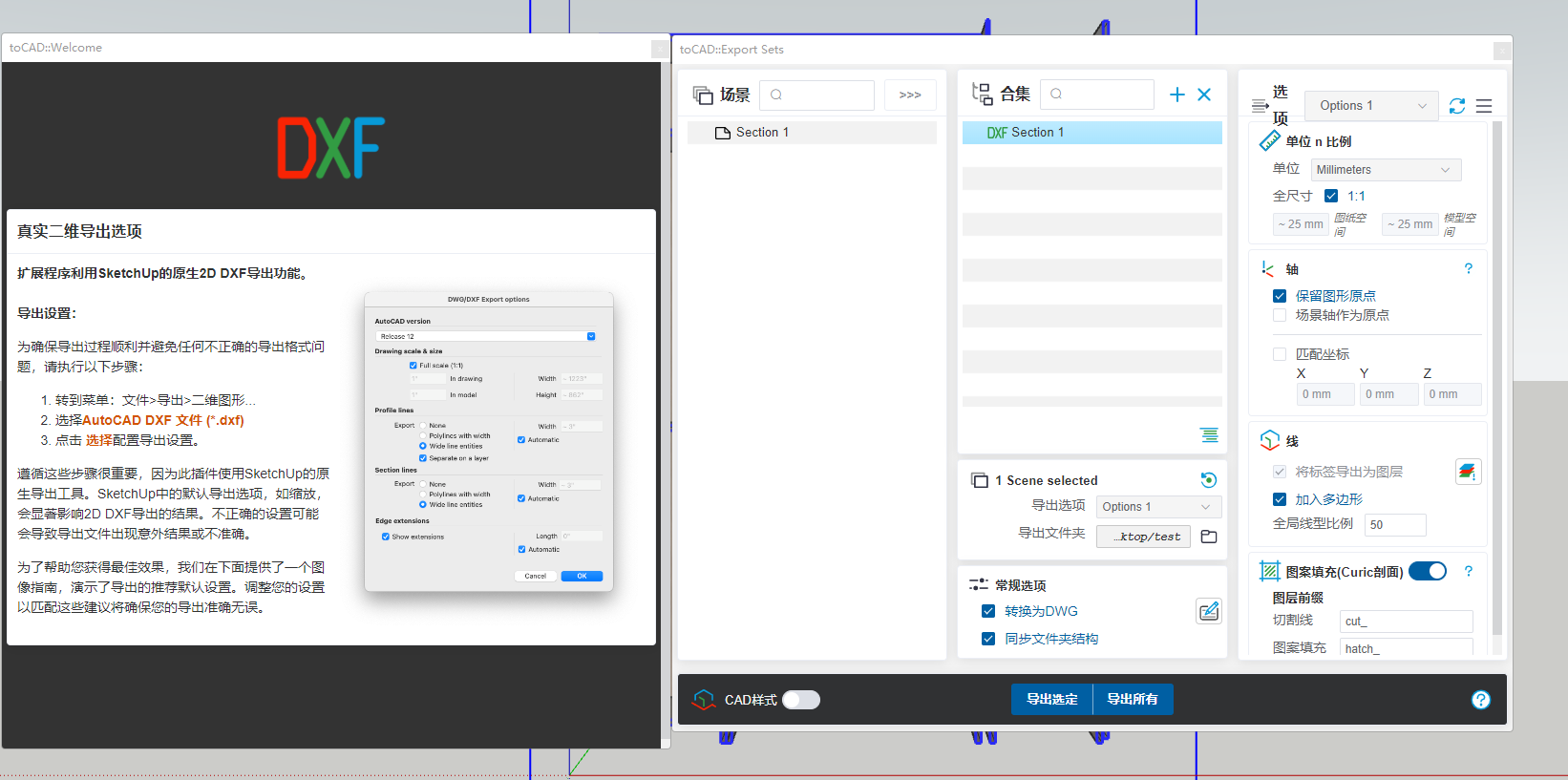Click the 导出所有 button
The height and width of the screenshot is (780, 1568).
1133,699
